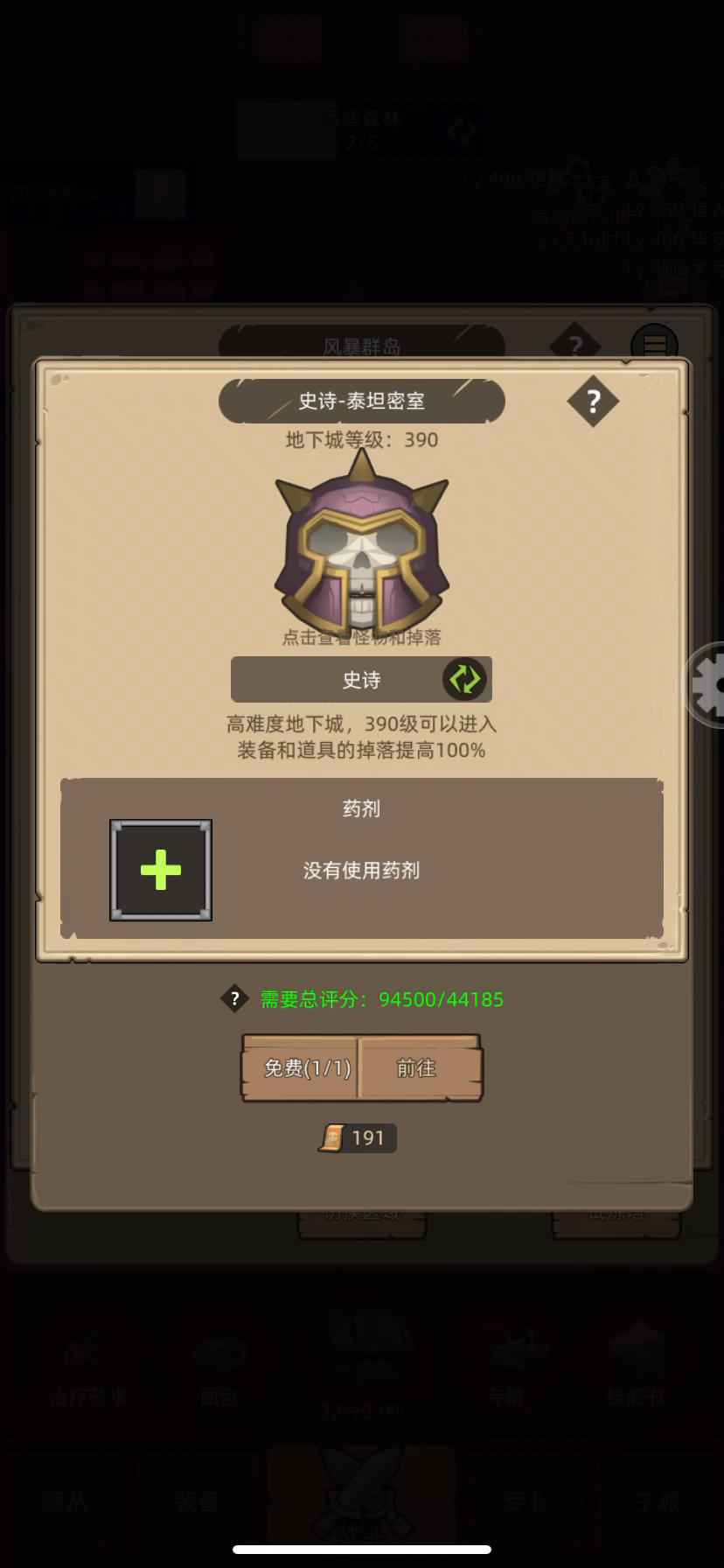Tap the scroll ticket icon showing 191

coord(332,1137)
